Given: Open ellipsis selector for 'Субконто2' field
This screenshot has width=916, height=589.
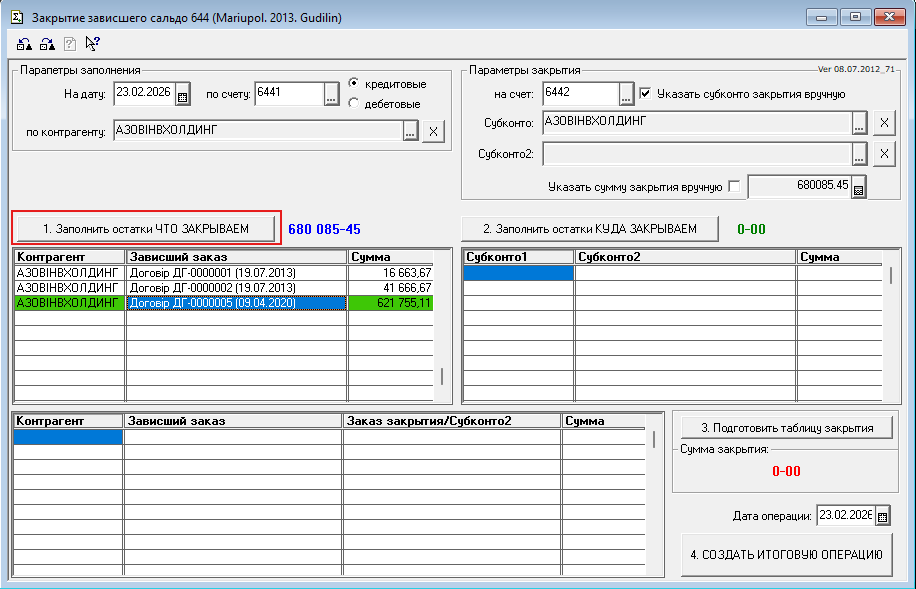Looking at the screenshot, I should point(859,154).
